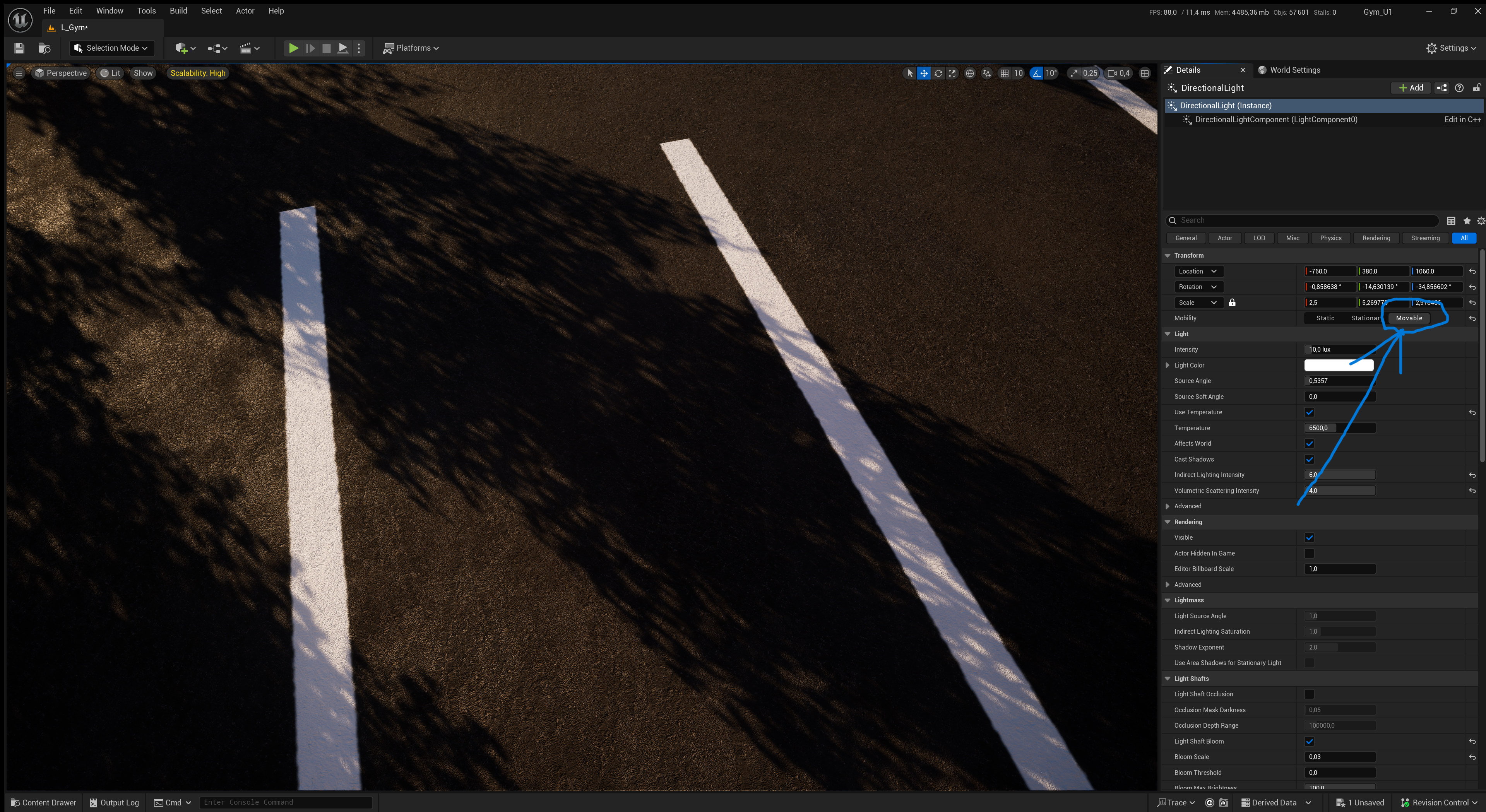The image size is (1486, 812).
Task: Uncheck Cast Shadows for the light
Action: coord(1310,459)
